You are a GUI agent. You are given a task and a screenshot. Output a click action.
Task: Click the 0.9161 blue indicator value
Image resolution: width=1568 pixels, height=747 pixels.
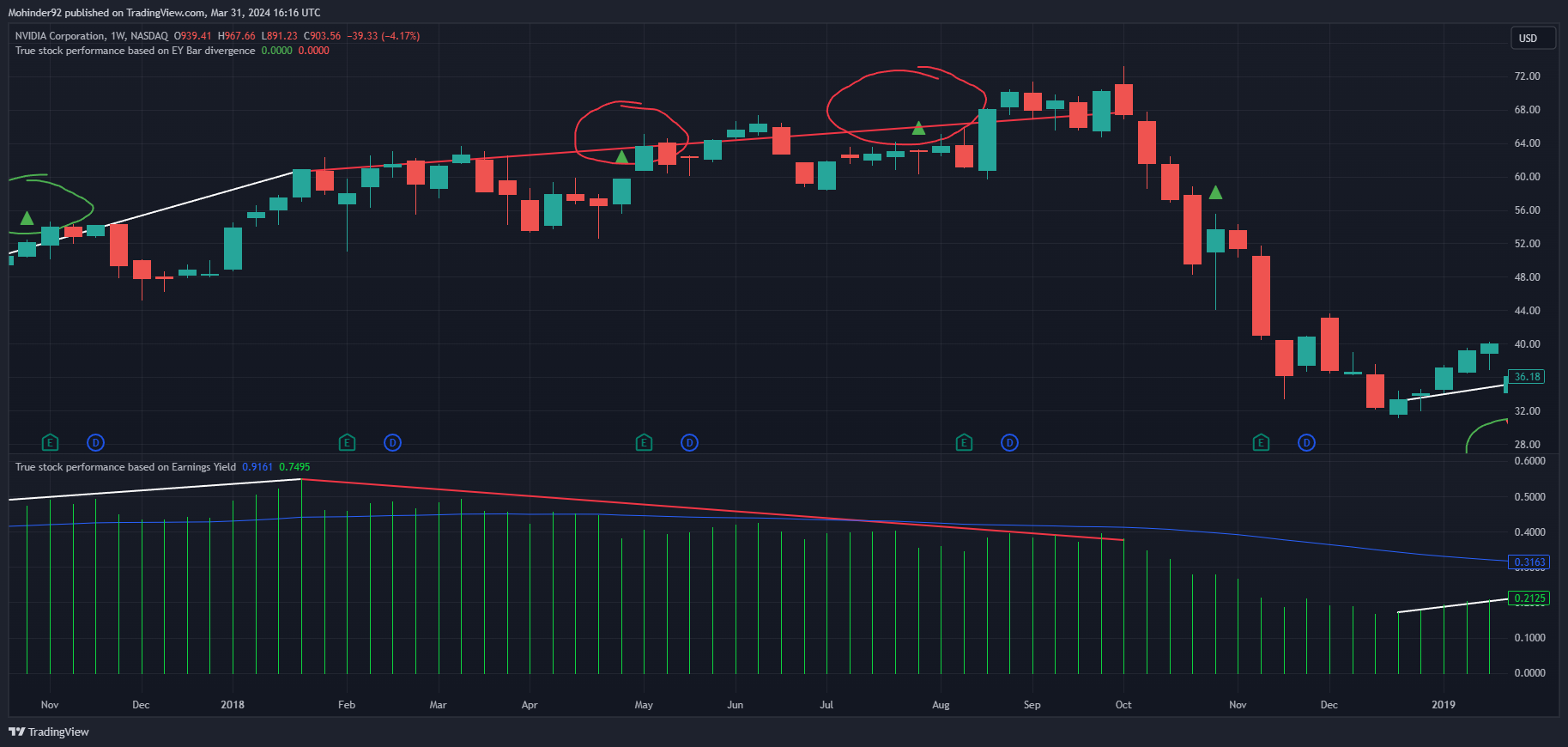pos(257,467)
